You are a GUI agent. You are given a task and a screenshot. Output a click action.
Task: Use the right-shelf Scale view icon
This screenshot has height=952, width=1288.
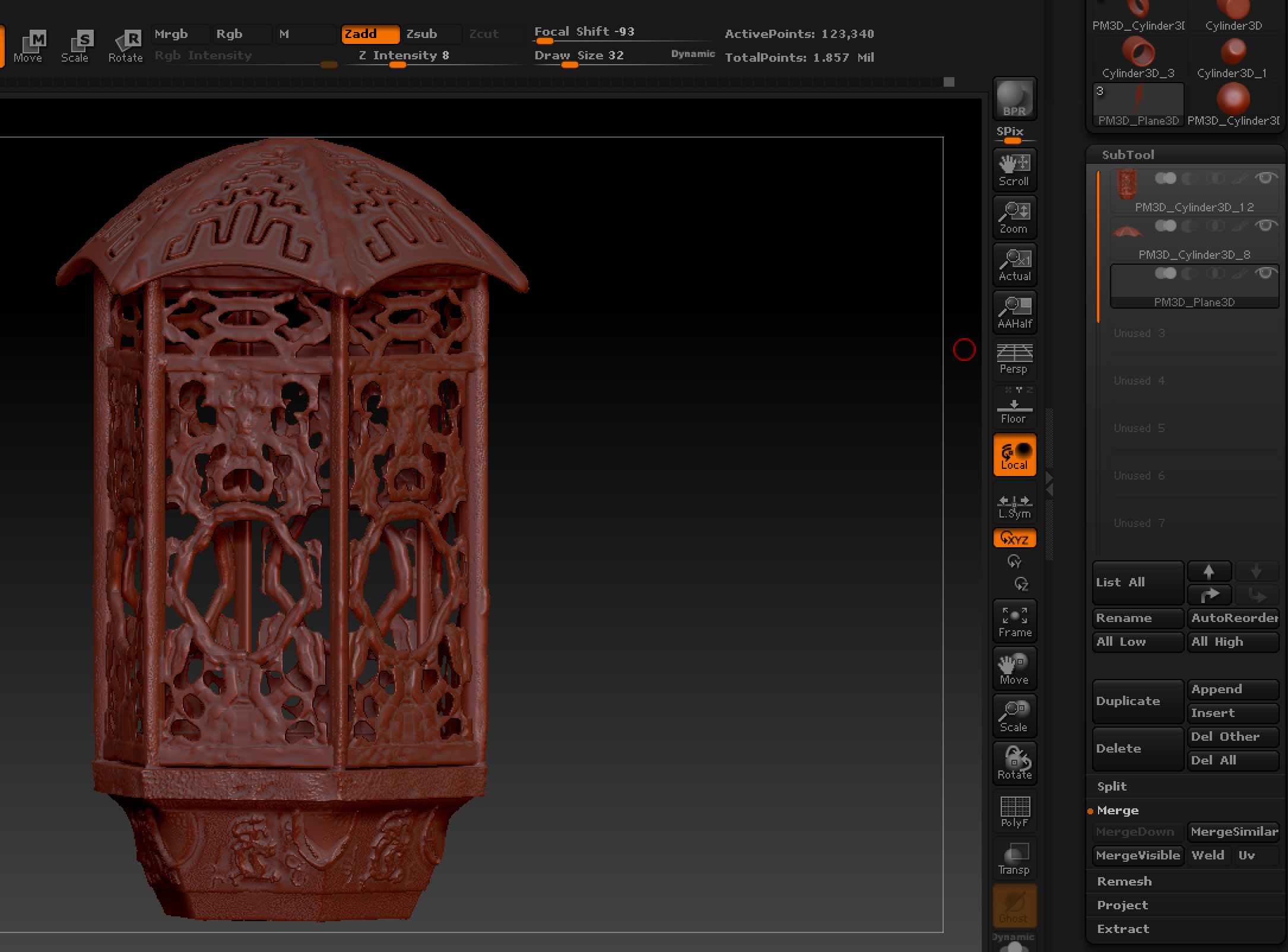1014,716
